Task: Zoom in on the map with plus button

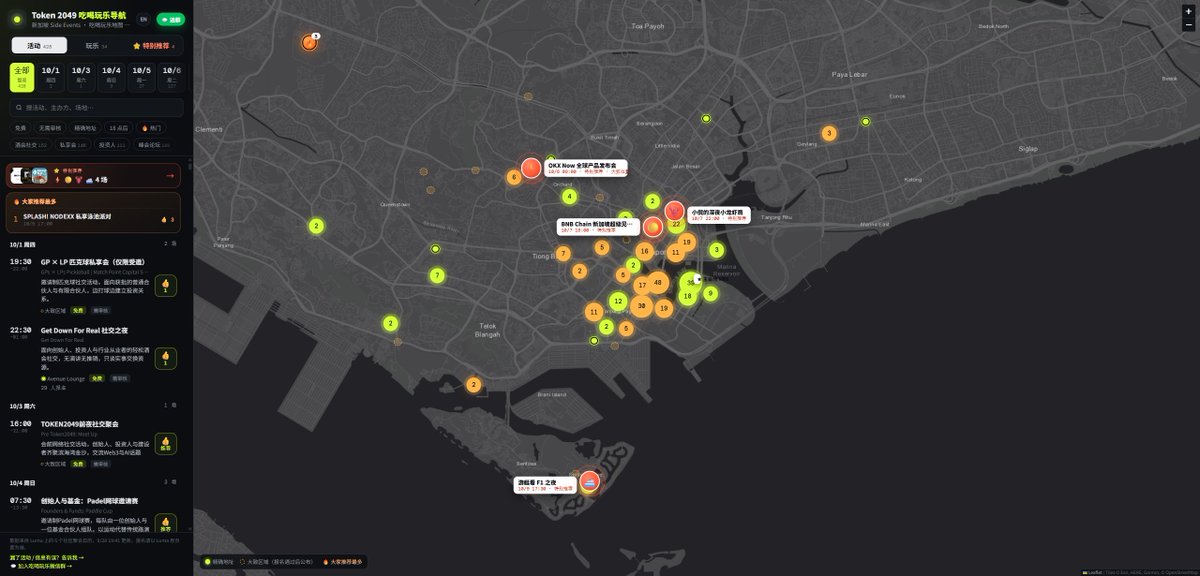Action: click(1188, 10)
